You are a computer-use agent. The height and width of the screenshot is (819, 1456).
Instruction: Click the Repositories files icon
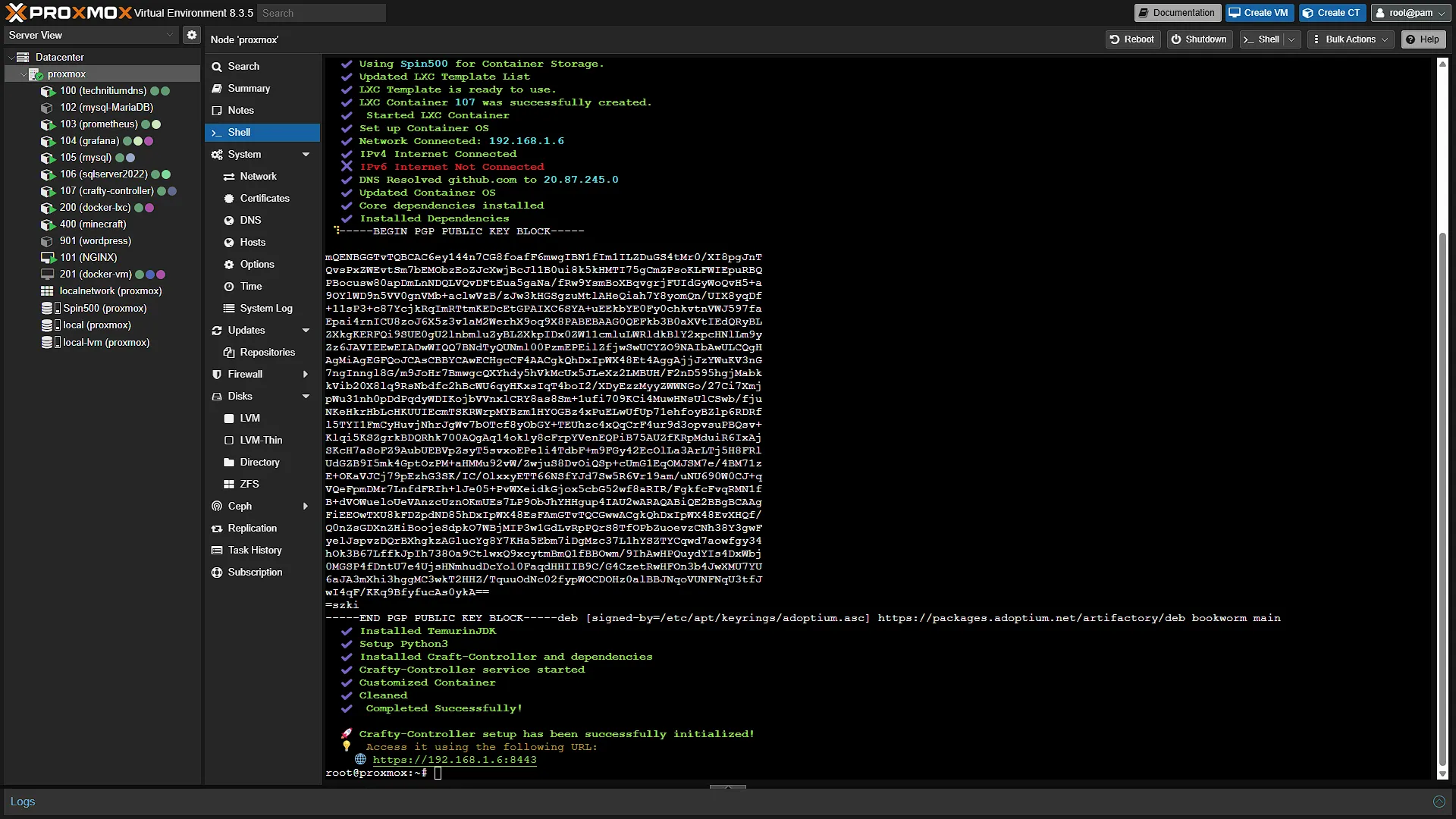(x=229, y=353)
